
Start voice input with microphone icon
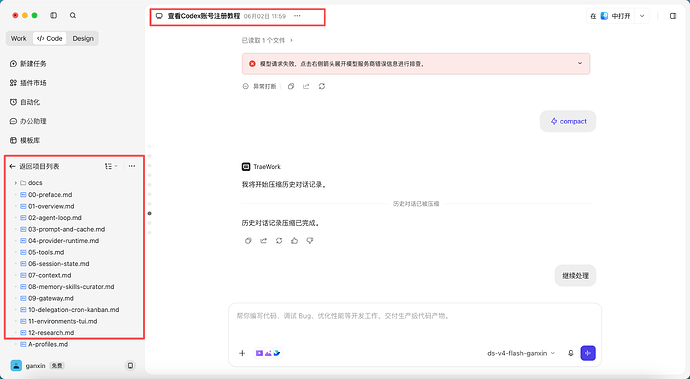pyautogui.click(x=571, y=353)
